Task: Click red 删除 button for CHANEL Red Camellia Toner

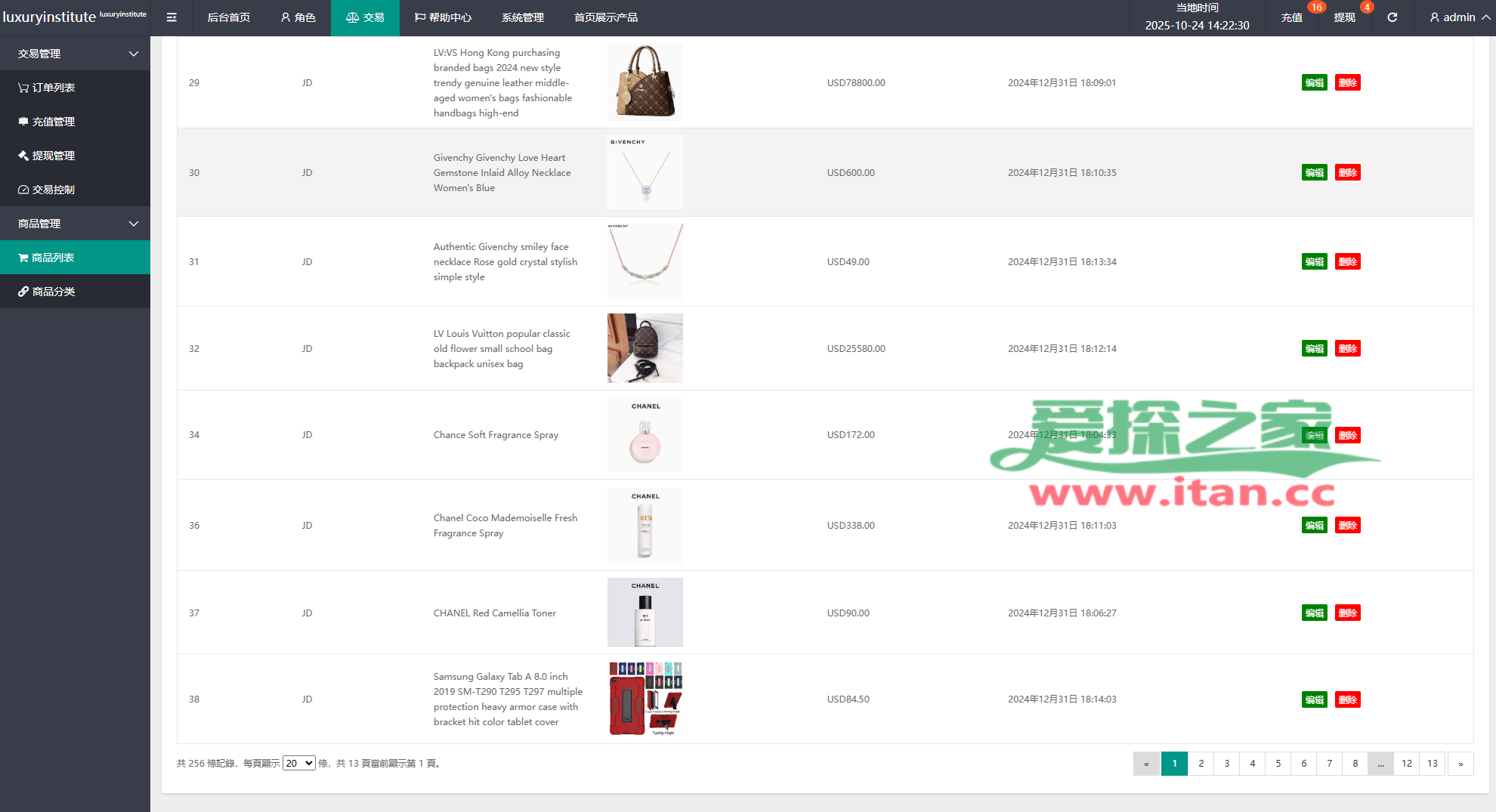Action: [x=1347, y=613]
